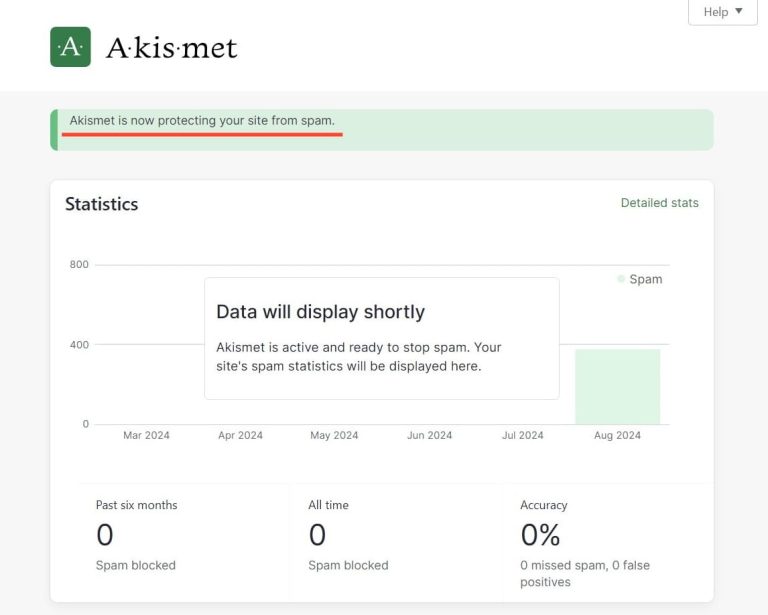Click the Jul 2024 axis label
This screenshot has height=615, width=768.
tap(522, 435)
